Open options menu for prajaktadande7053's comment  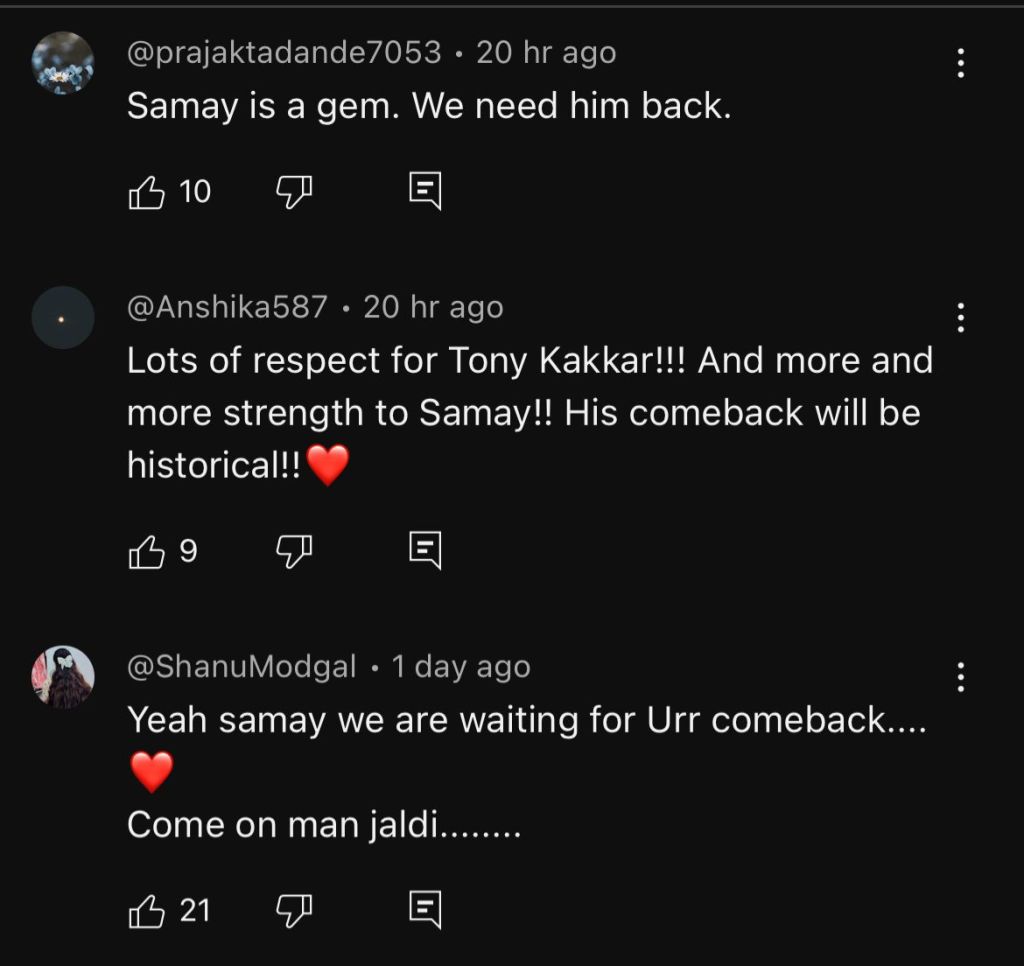point(960,63)
